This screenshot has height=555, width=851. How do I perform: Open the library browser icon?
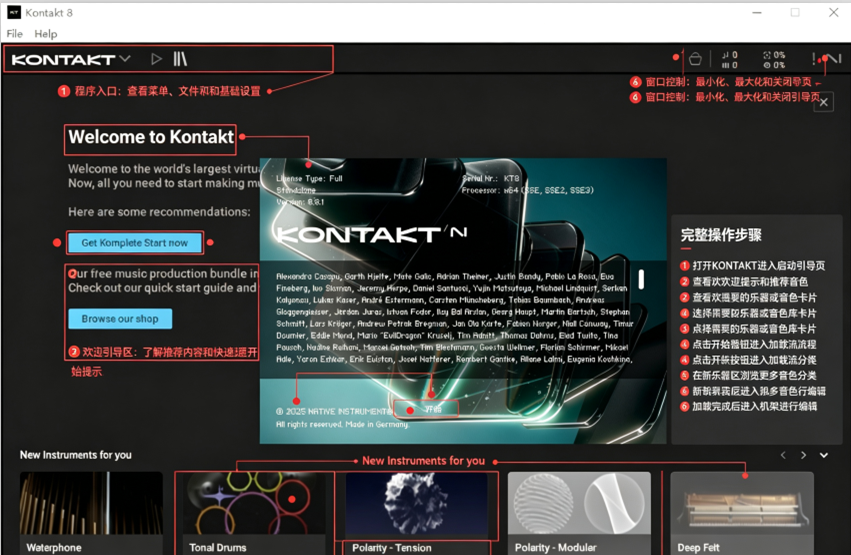point(180,59)
